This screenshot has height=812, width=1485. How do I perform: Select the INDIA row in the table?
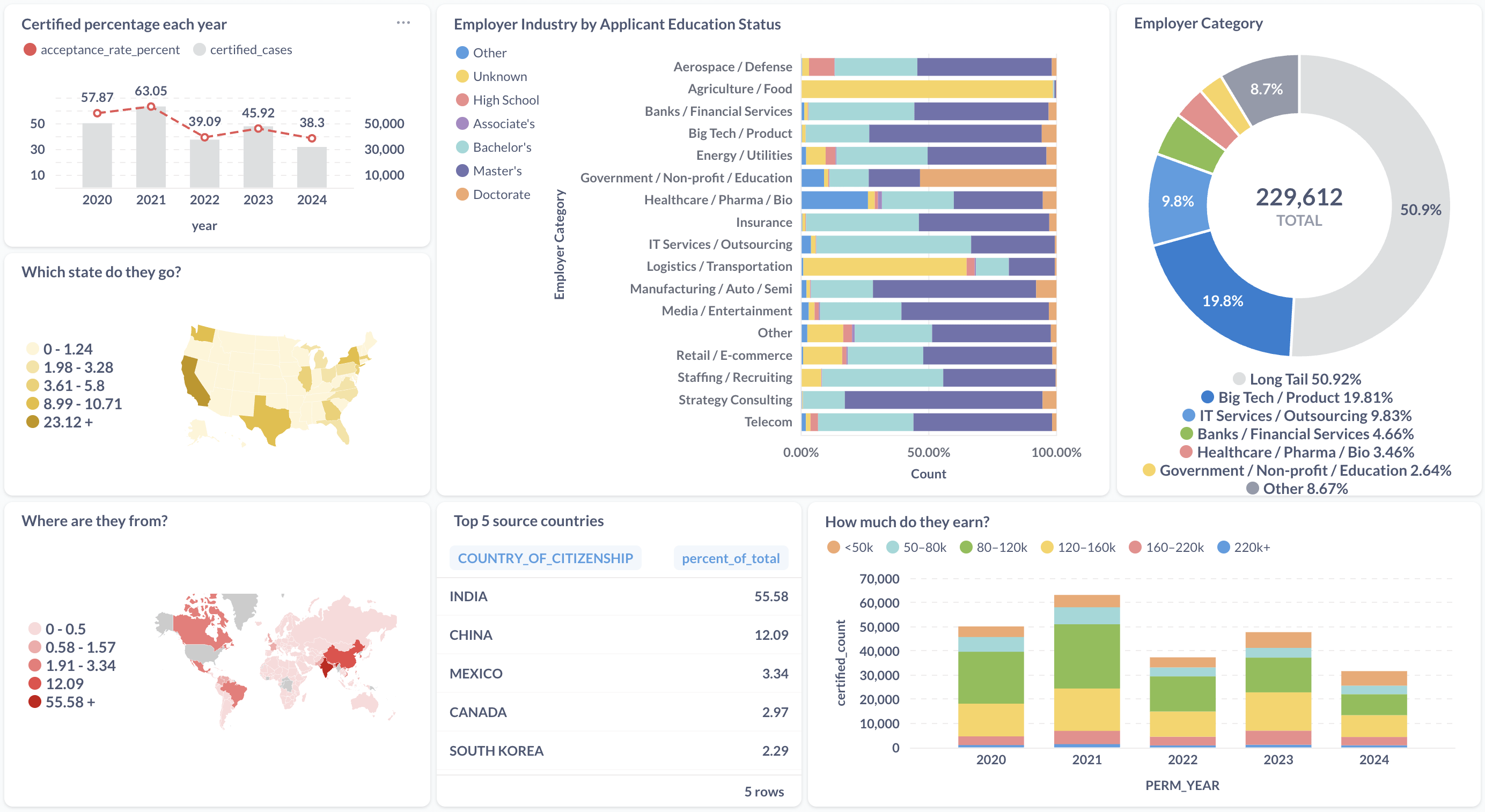pos(619,596)
